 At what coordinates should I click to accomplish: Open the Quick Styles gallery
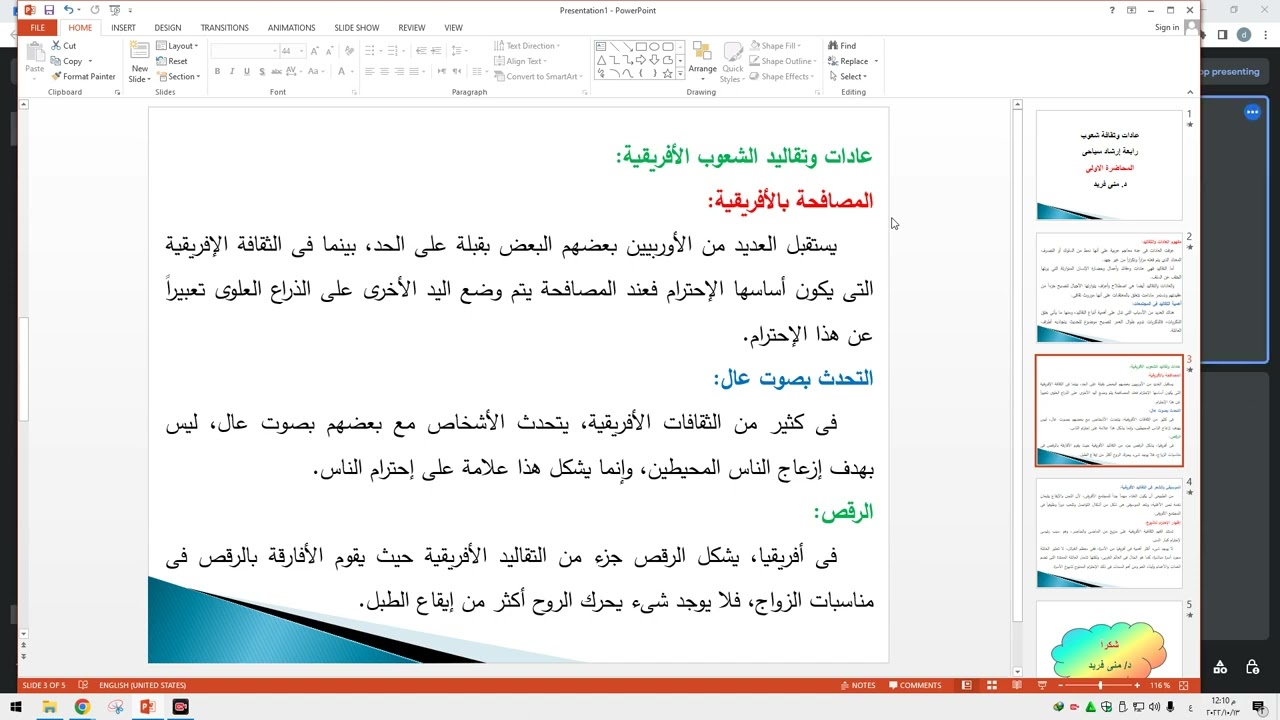coord(733,62)
